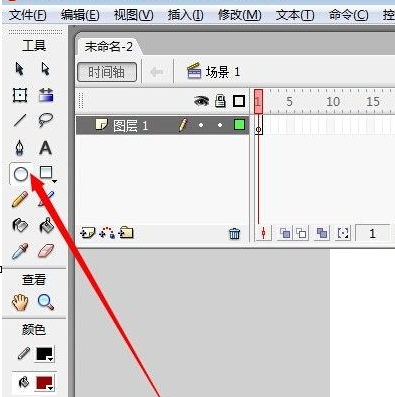
Task: Click the scene clapperboard icon
Action: [x=194, y=71]
